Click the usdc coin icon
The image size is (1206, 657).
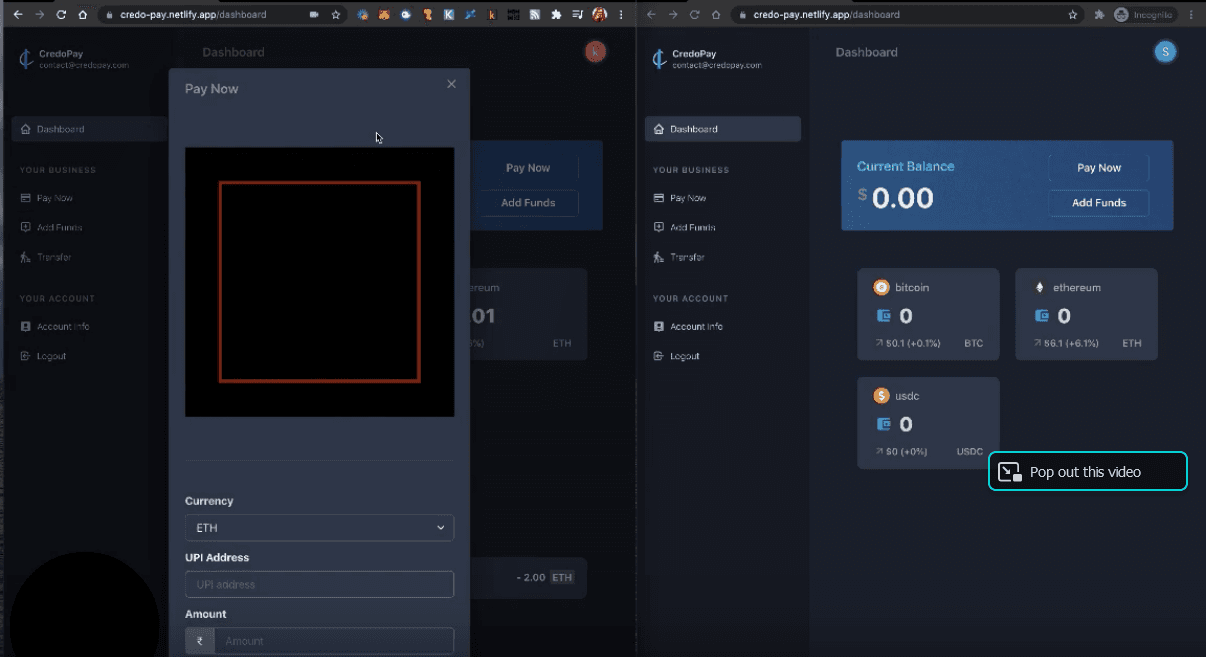pyautogui.click(x=881, y=396)
